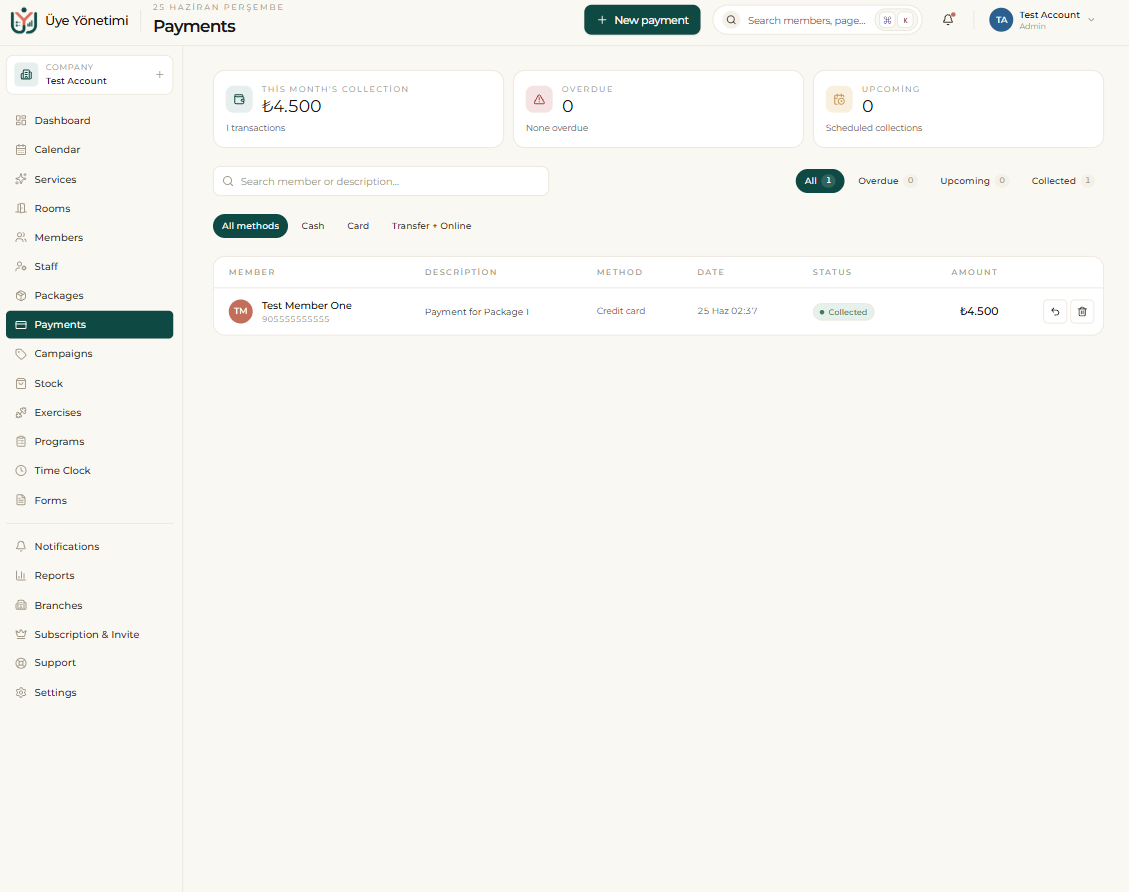Image resolution: width=1129 pixels, height=892 pixels.
Task: Click the Rooms door icon
Action: point(21,208)
